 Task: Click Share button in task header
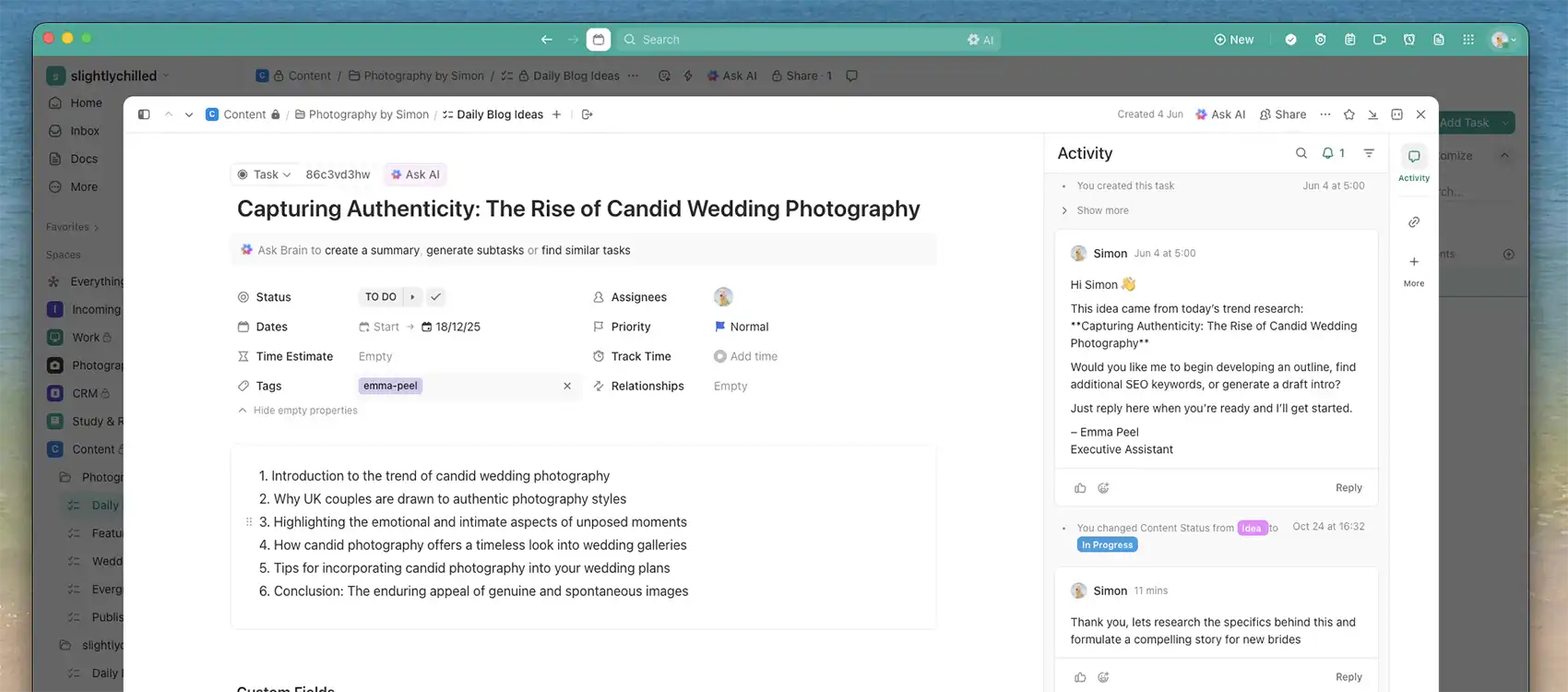pyautogui.click(x=1283, y=114)
